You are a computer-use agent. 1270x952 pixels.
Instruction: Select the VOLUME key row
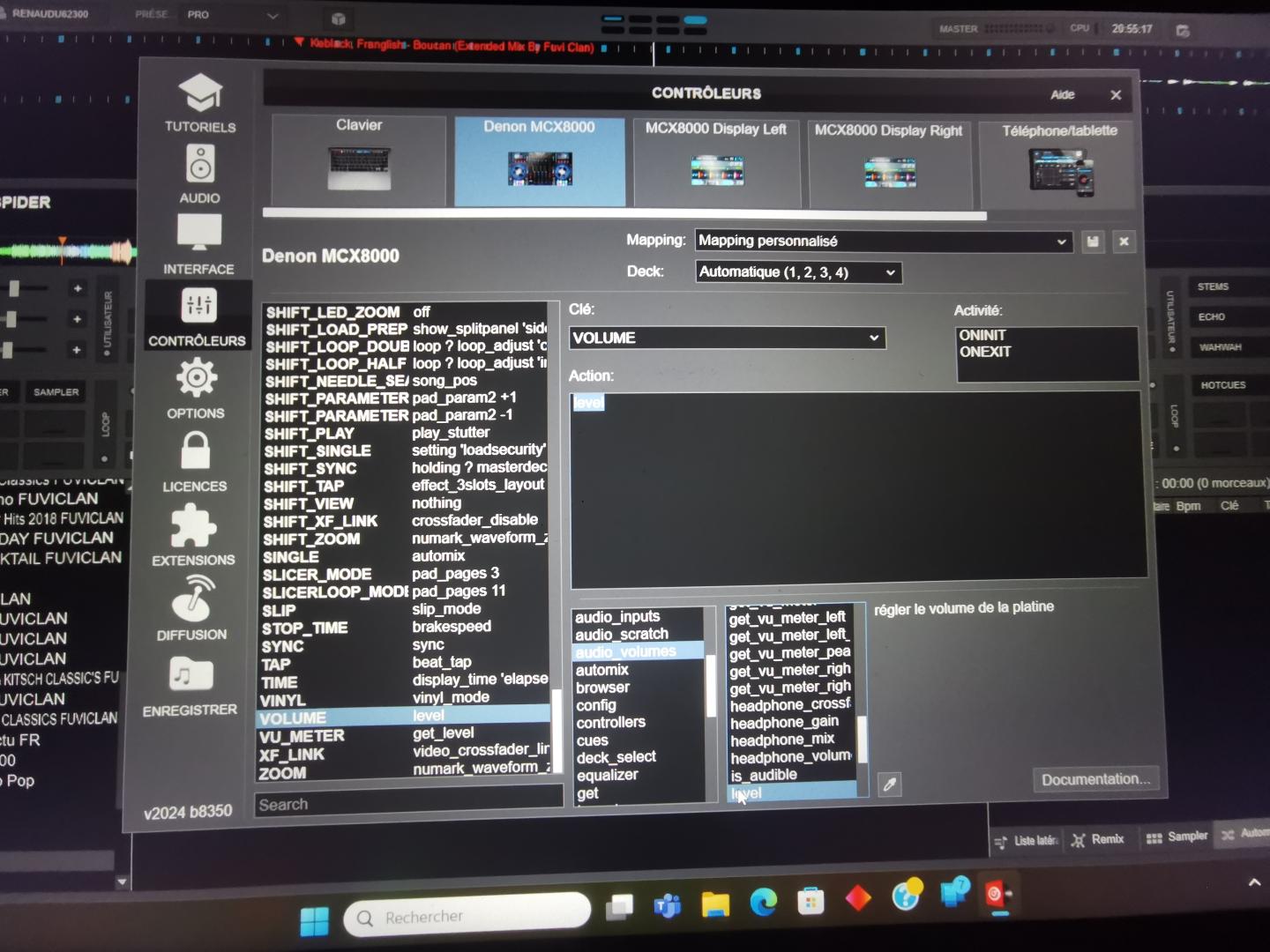(404, 717)
